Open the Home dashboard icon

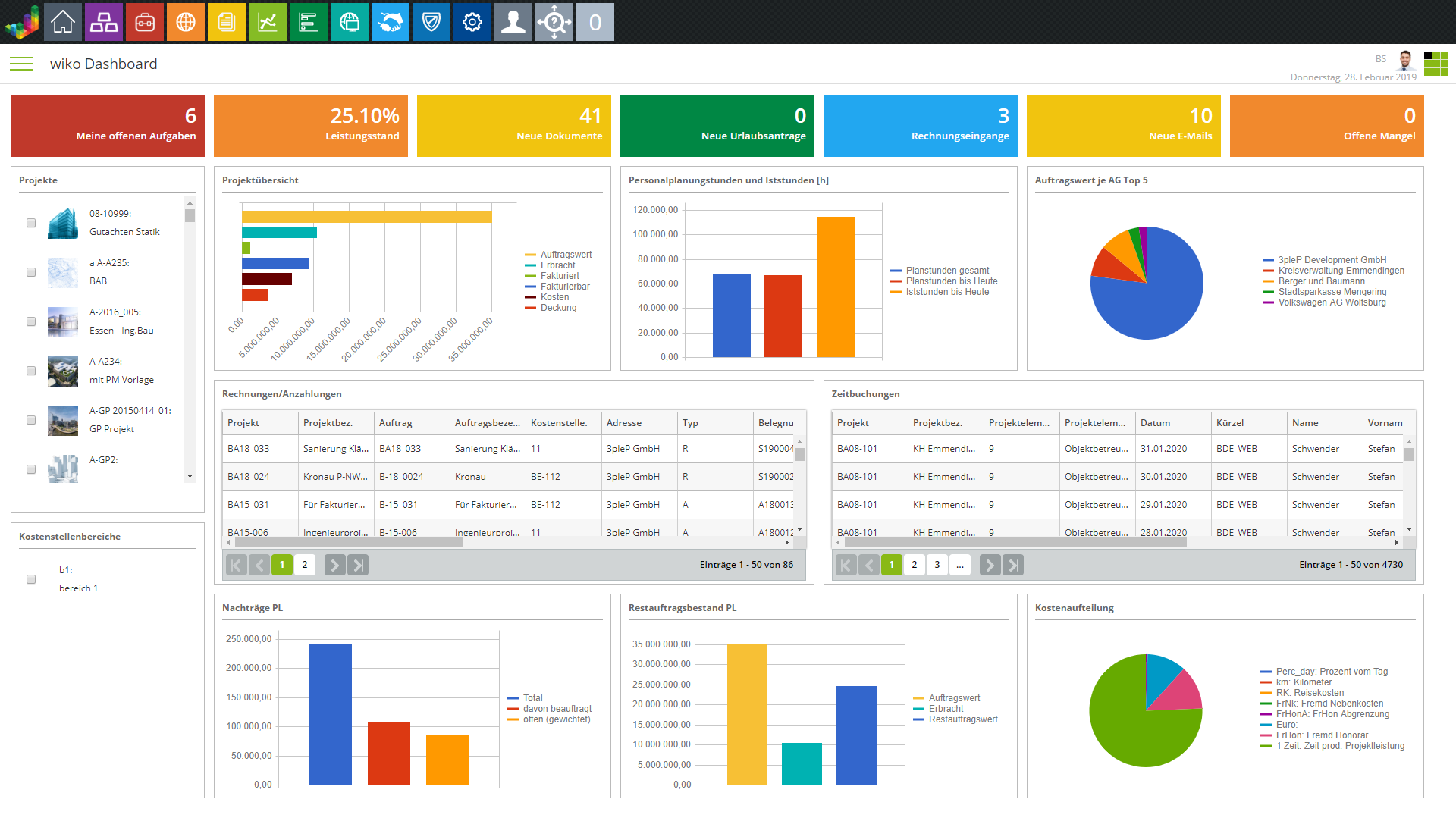coord(63,22)
